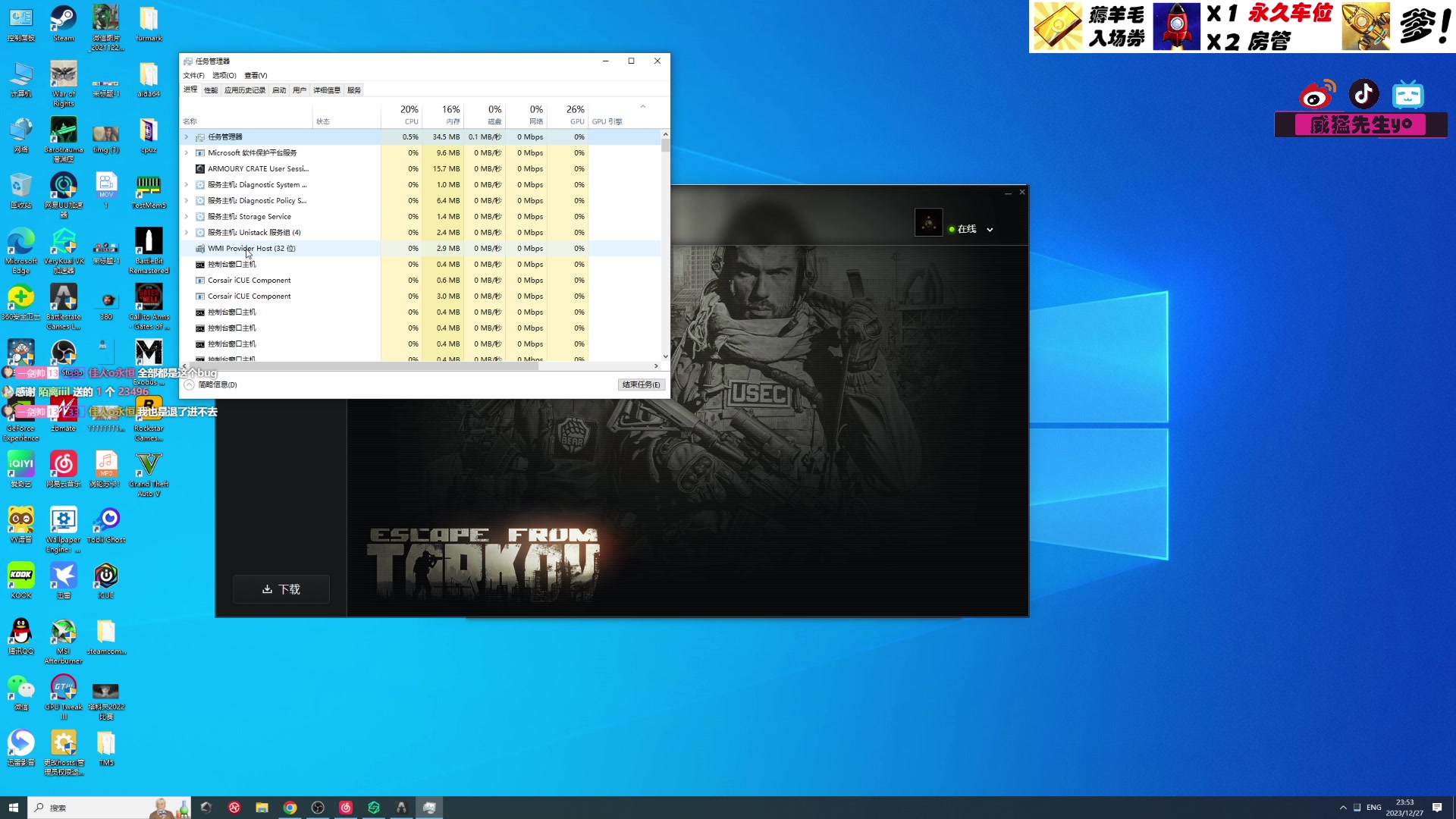Open the Microsoft Edge desktop shortcut
Image resolution: width=1456 pixels, height=819 pixels.
click(x=21, y=250)
